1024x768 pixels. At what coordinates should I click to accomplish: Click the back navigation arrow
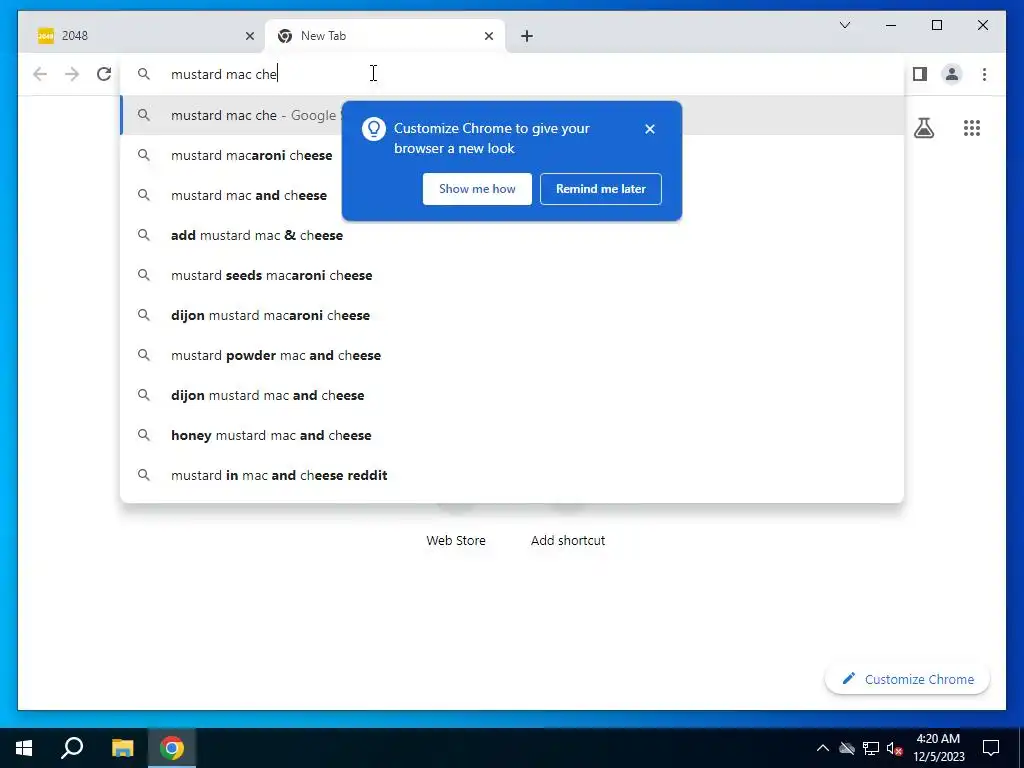40,74
